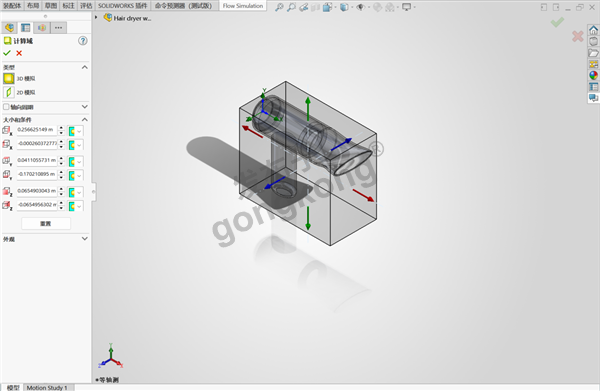
Task: Switch to the Sketch ribbon tab
Action: 51,5
